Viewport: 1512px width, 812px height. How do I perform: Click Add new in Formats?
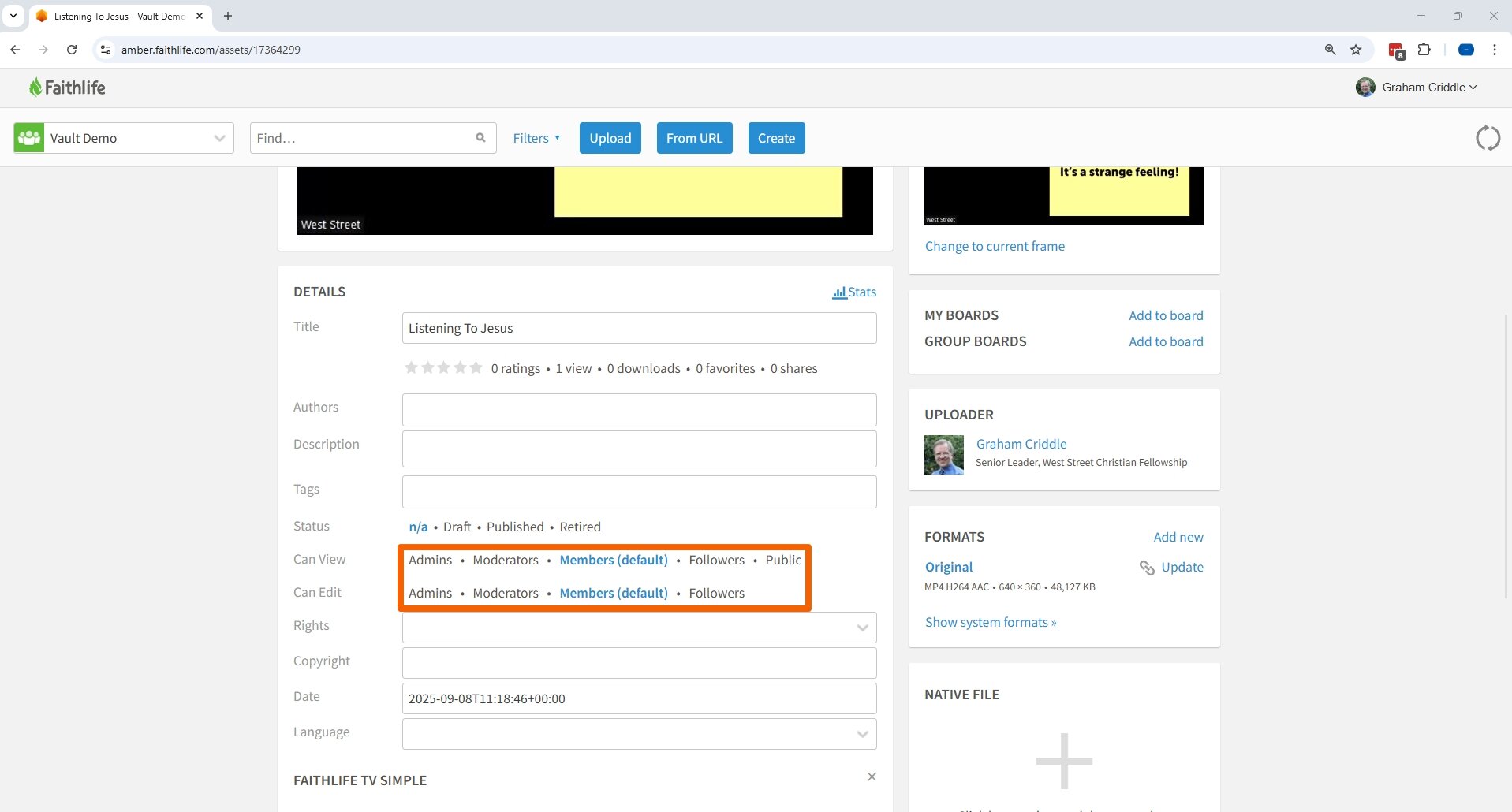[1178, 537]
